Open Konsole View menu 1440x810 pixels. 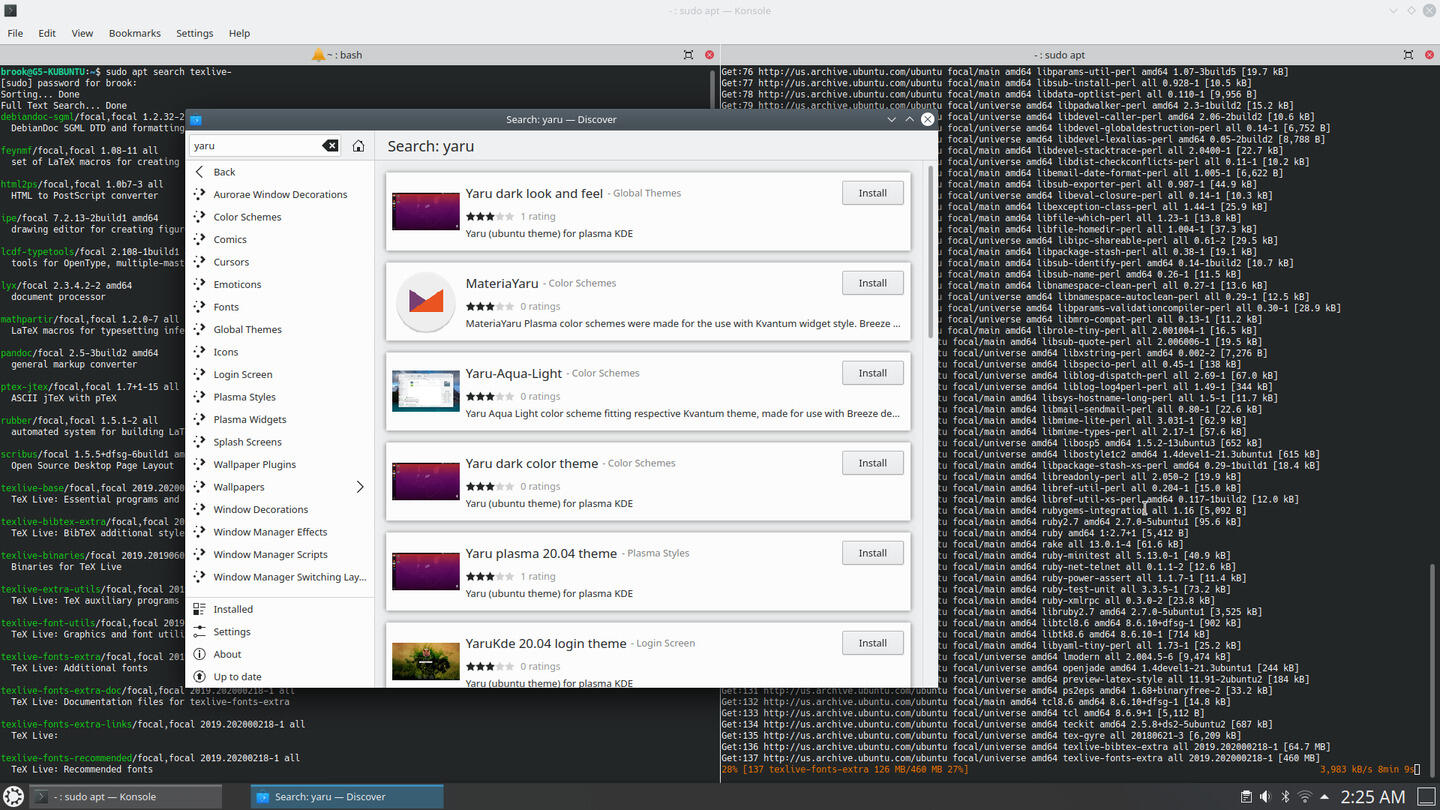pos(82,33)
